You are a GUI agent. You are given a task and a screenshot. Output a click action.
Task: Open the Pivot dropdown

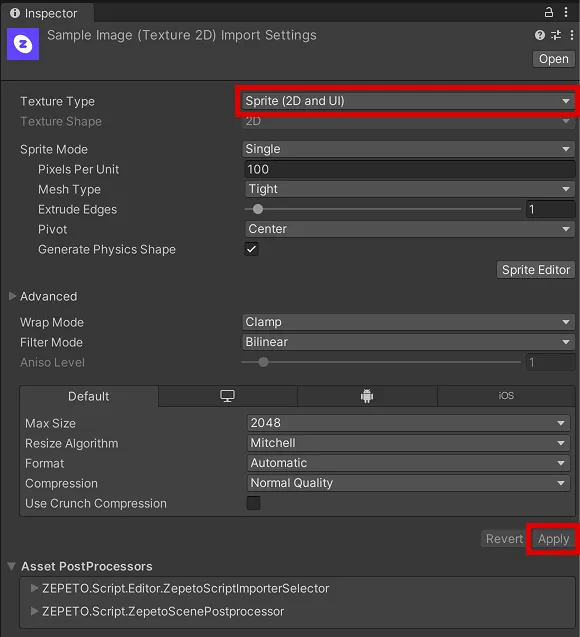(409, 229)
